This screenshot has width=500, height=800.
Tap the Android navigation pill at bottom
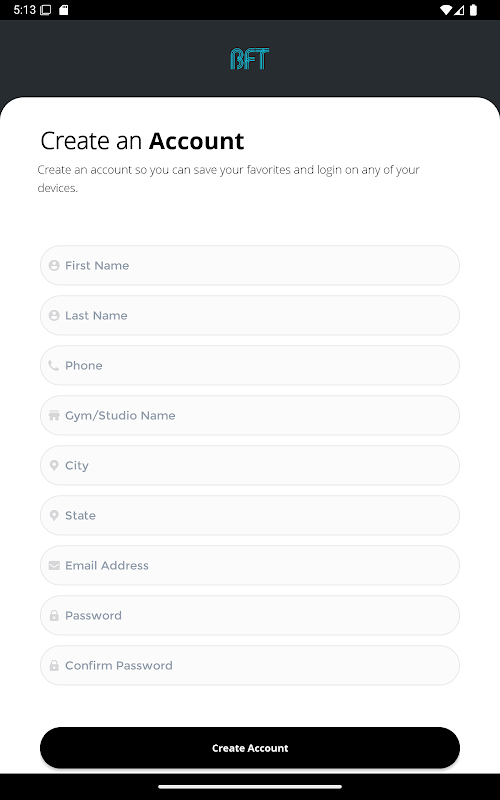(x=250, y=787)
